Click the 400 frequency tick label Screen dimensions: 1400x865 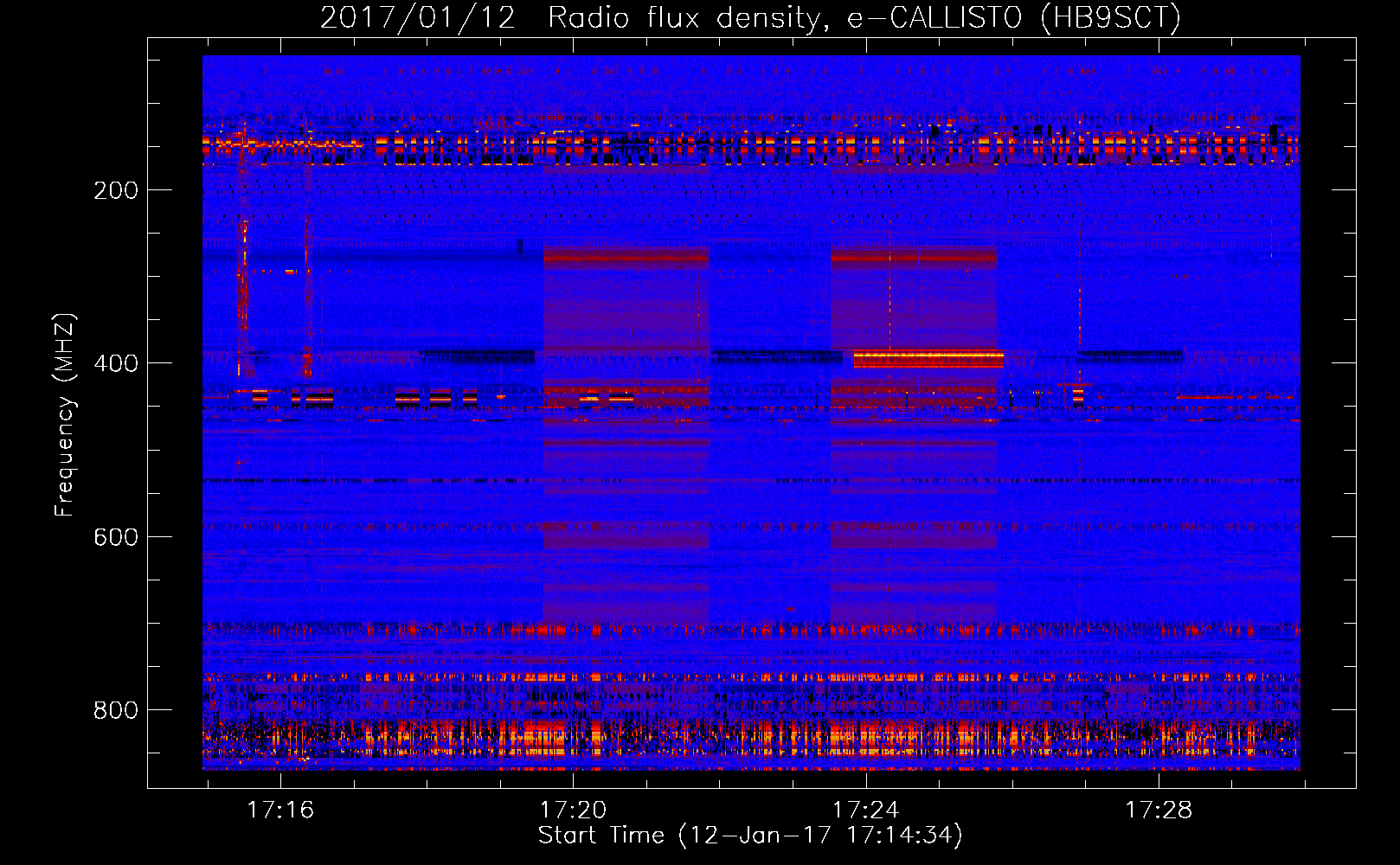[x=116, y=363]
